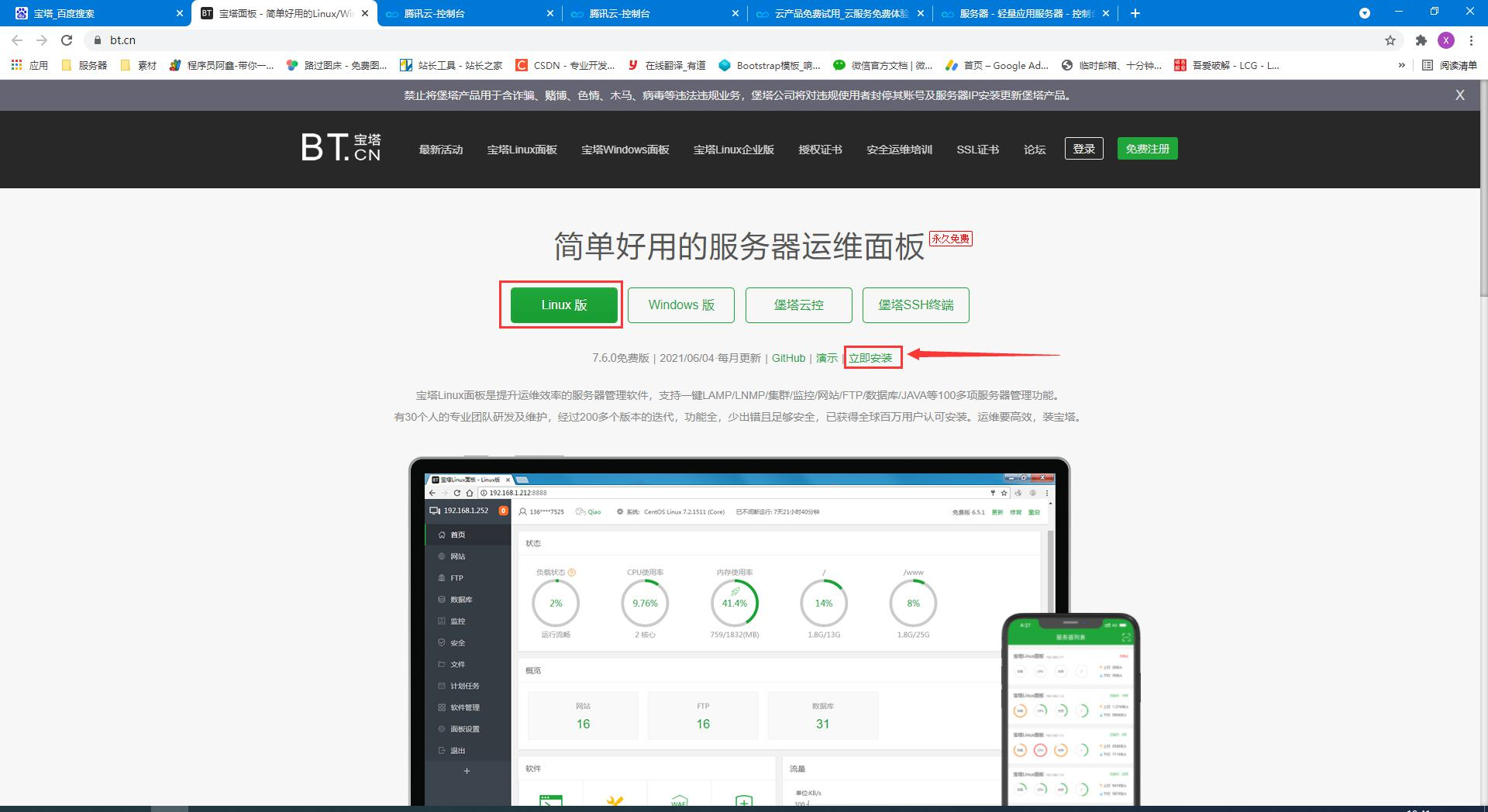Viewport: 1488px width, 812px height.
Task: Open the 吾爱破解 bookmark
Action: coord(1226,66)
